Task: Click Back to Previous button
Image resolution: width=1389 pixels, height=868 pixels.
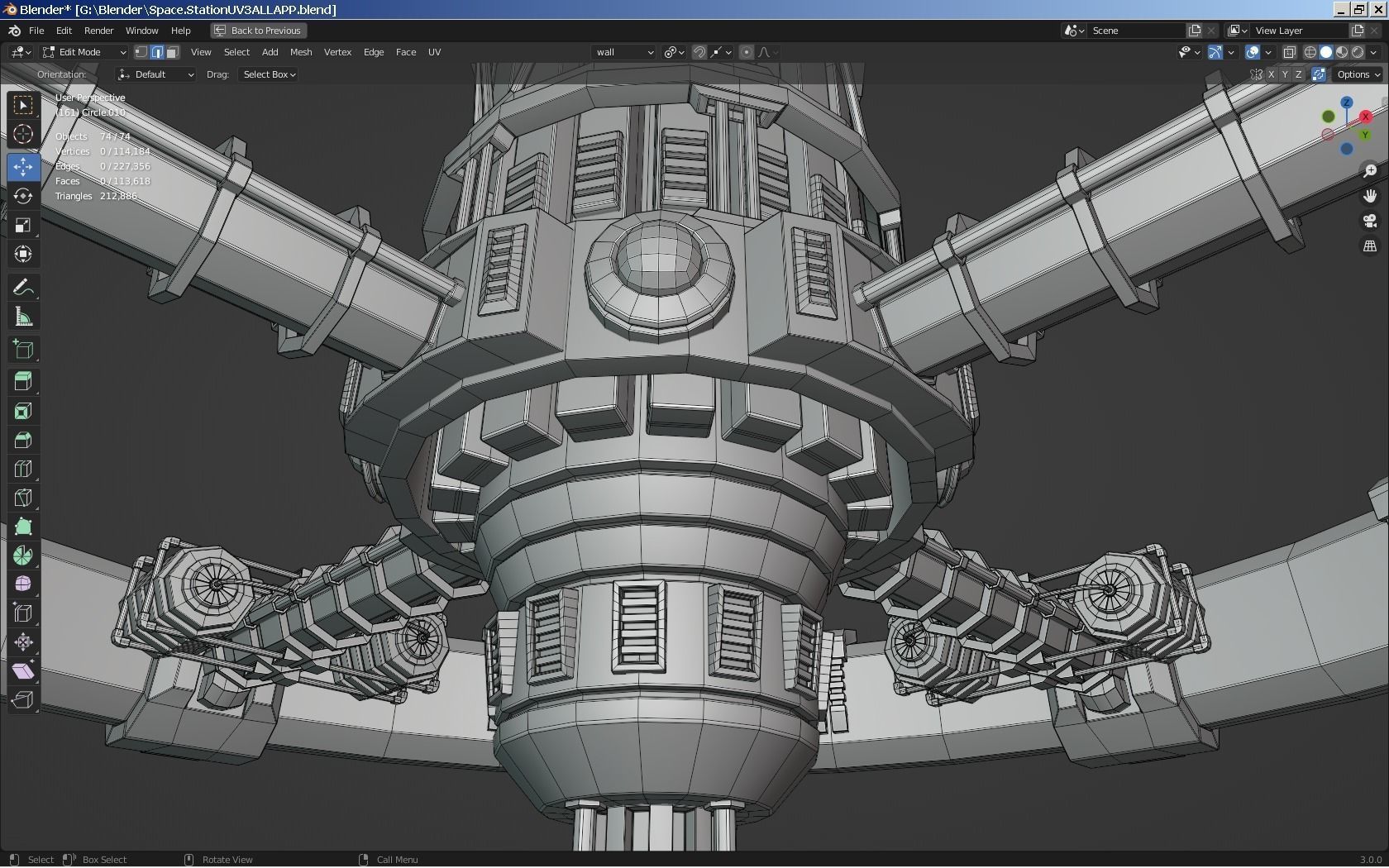Action: coord(259,31)
